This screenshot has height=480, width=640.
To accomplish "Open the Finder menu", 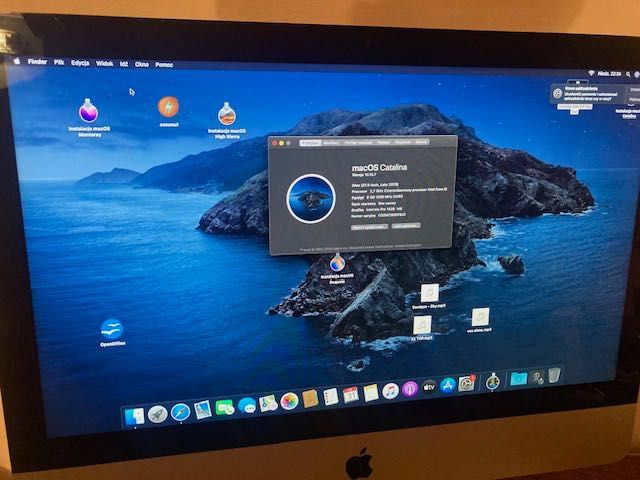I will click(x=37, y=62).
